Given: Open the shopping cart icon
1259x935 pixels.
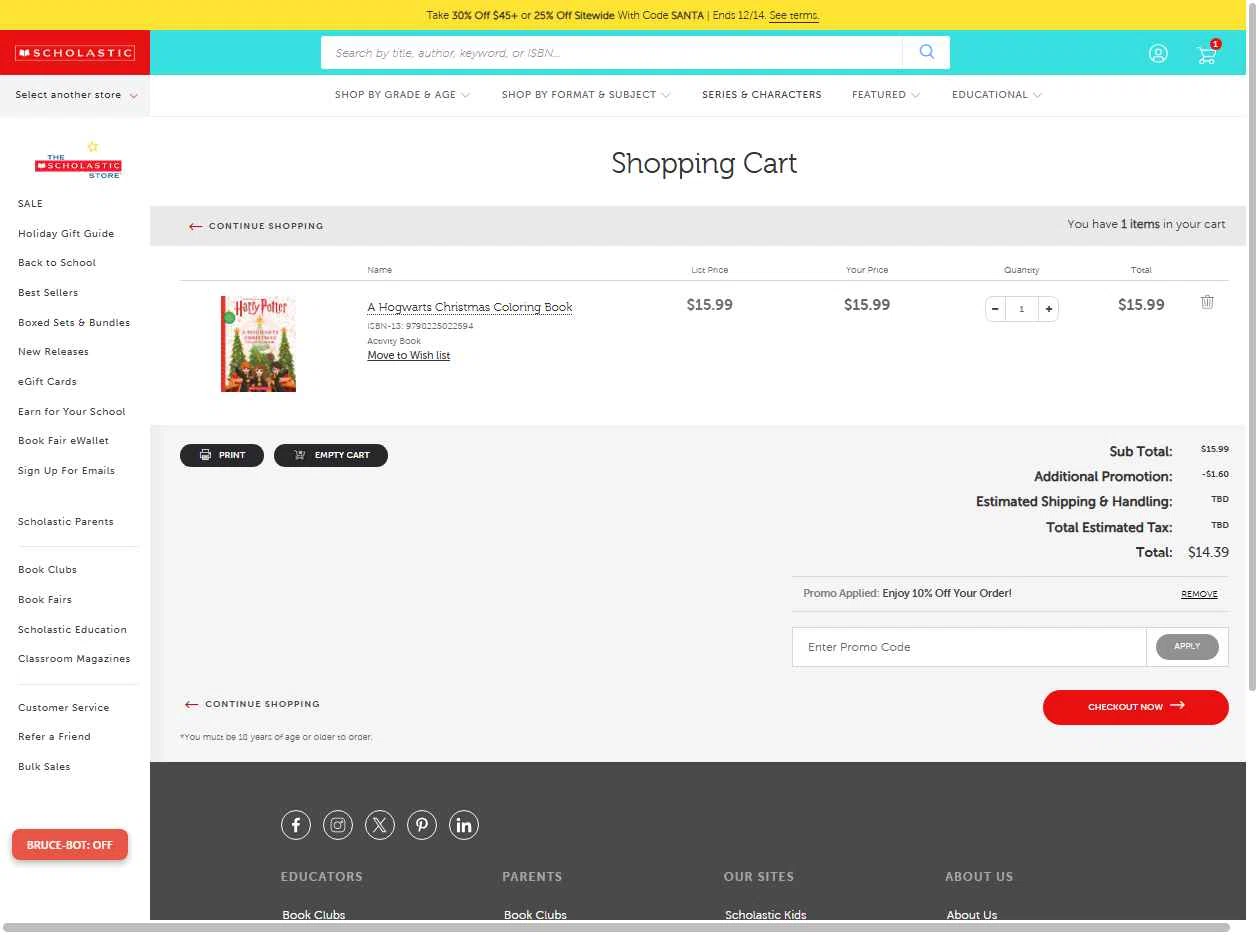Looking at the screenshot, I should 1207,54.
